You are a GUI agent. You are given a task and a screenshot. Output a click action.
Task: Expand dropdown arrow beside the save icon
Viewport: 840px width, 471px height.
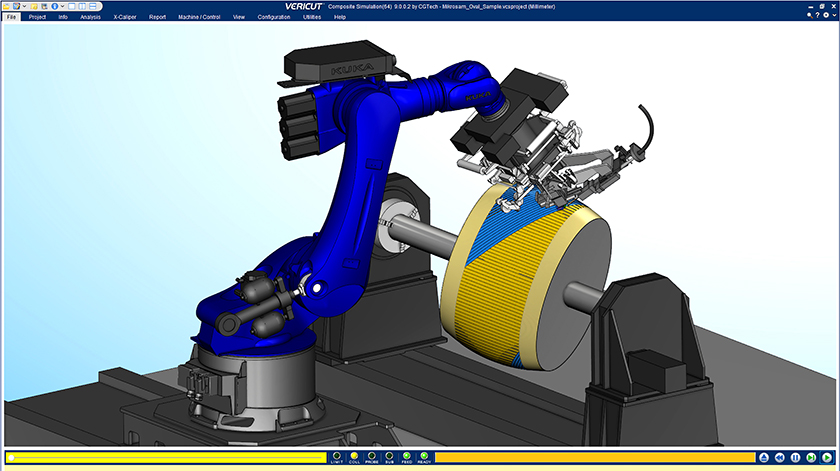pos(23,6)
